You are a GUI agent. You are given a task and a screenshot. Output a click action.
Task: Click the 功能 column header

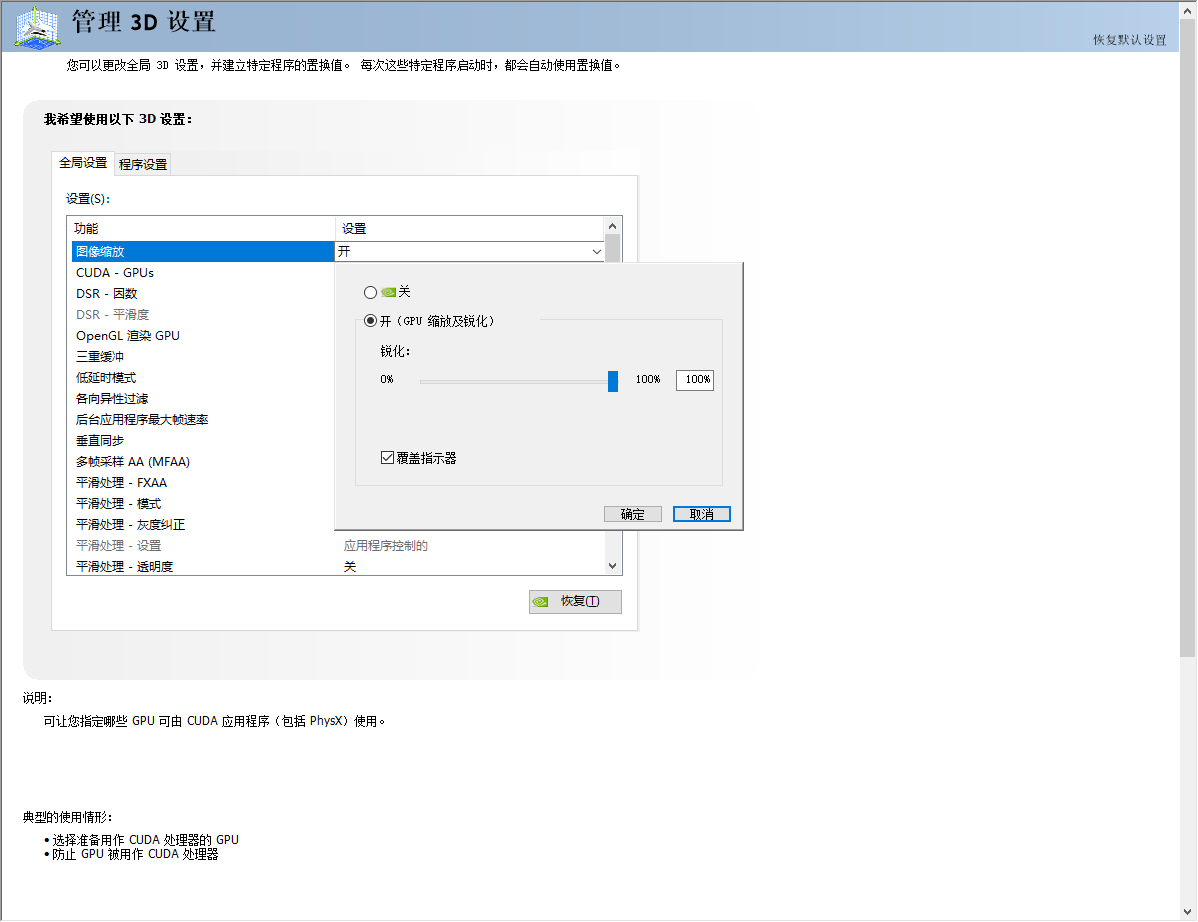coord(202,228)
